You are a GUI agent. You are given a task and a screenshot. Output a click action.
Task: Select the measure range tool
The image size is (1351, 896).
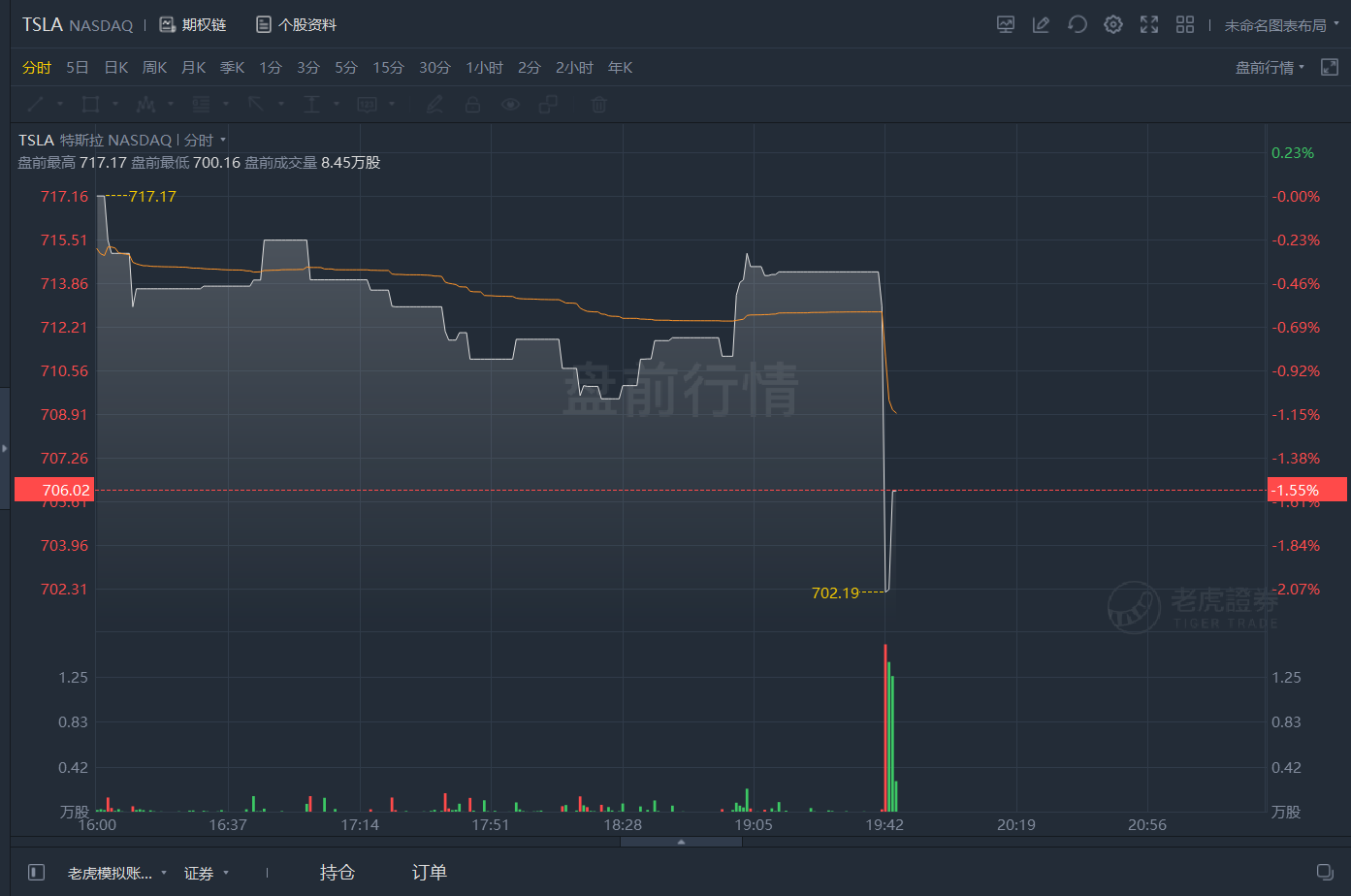[x=311, y=104]
